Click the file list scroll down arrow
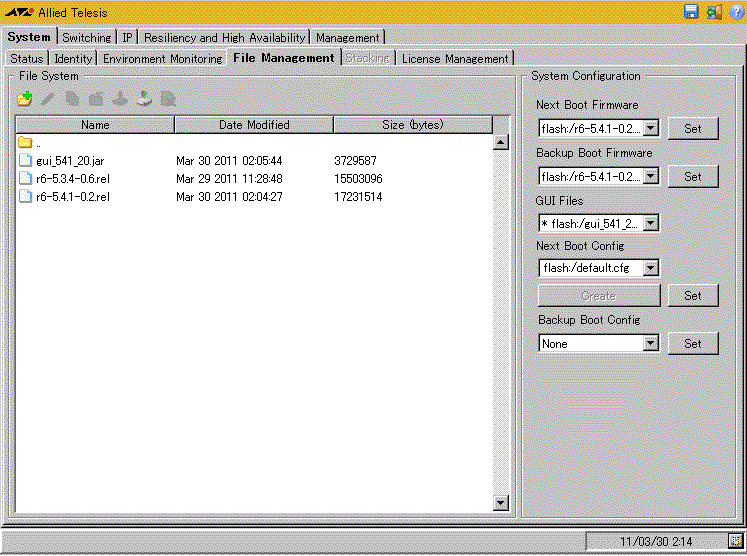Screen dimensions: 747x556 point(501,503)
